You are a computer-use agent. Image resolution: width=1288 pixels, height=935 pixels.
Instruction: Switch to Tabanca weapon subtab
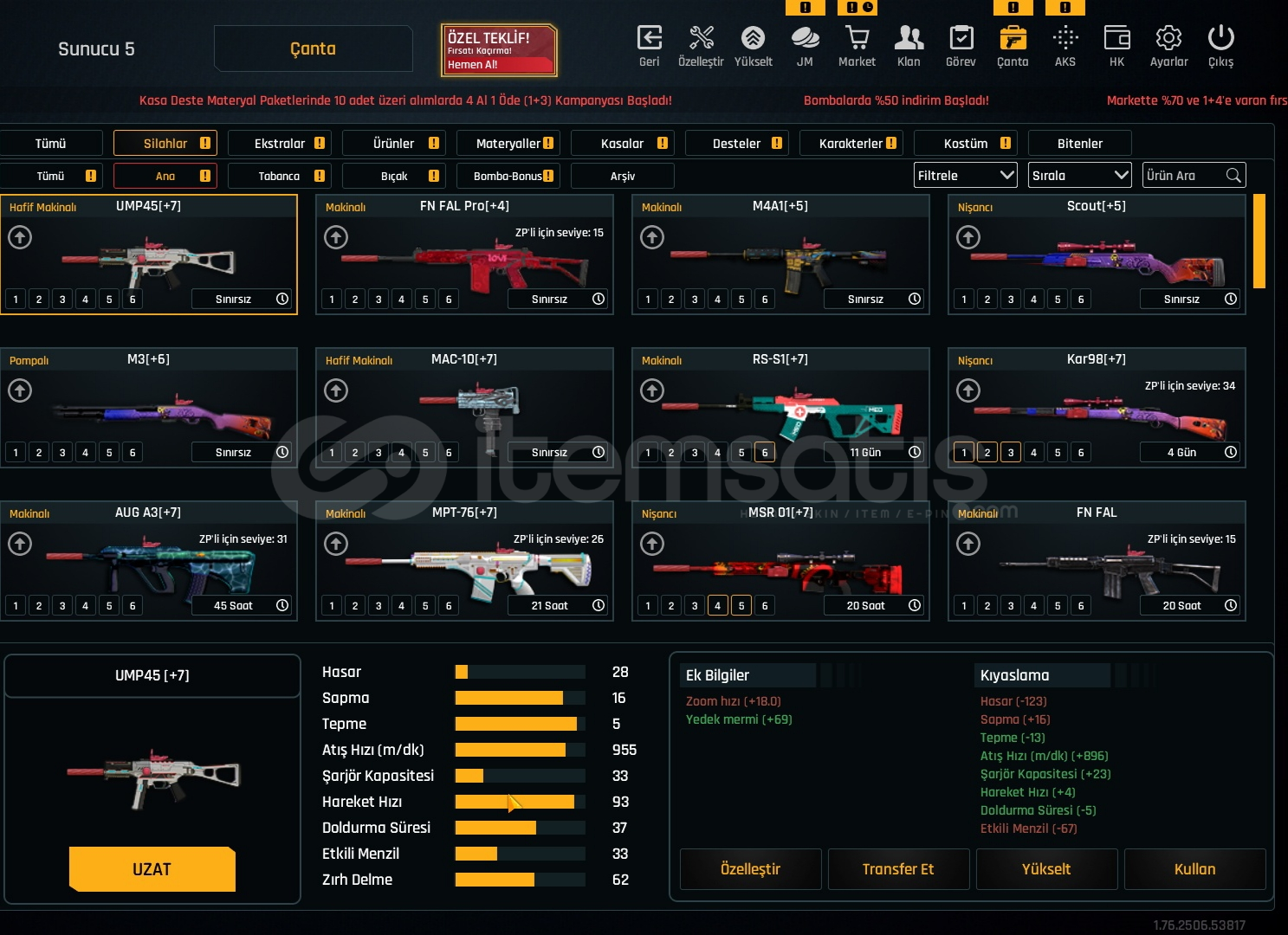point(280,176)
